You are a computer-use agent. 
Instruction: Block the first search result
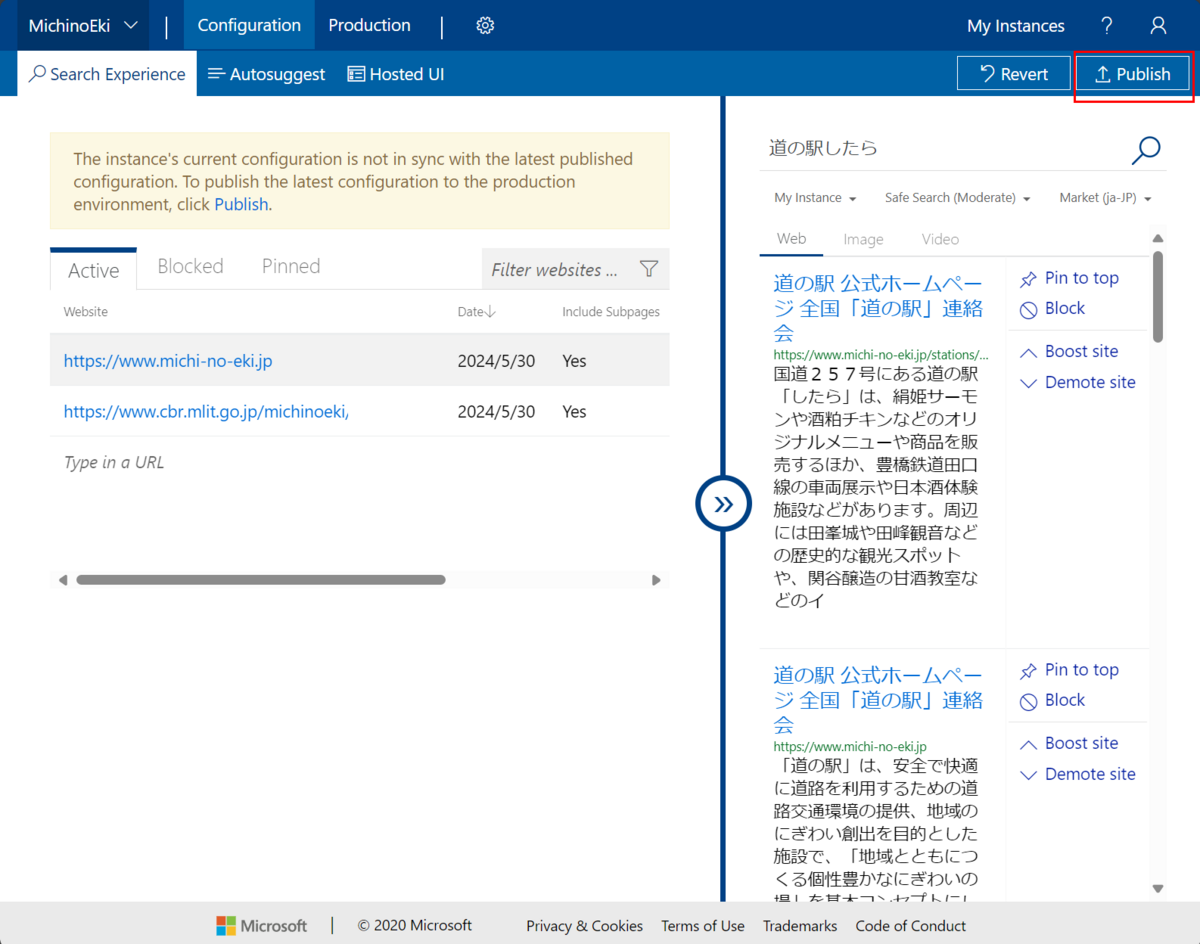click(1052, 309)
